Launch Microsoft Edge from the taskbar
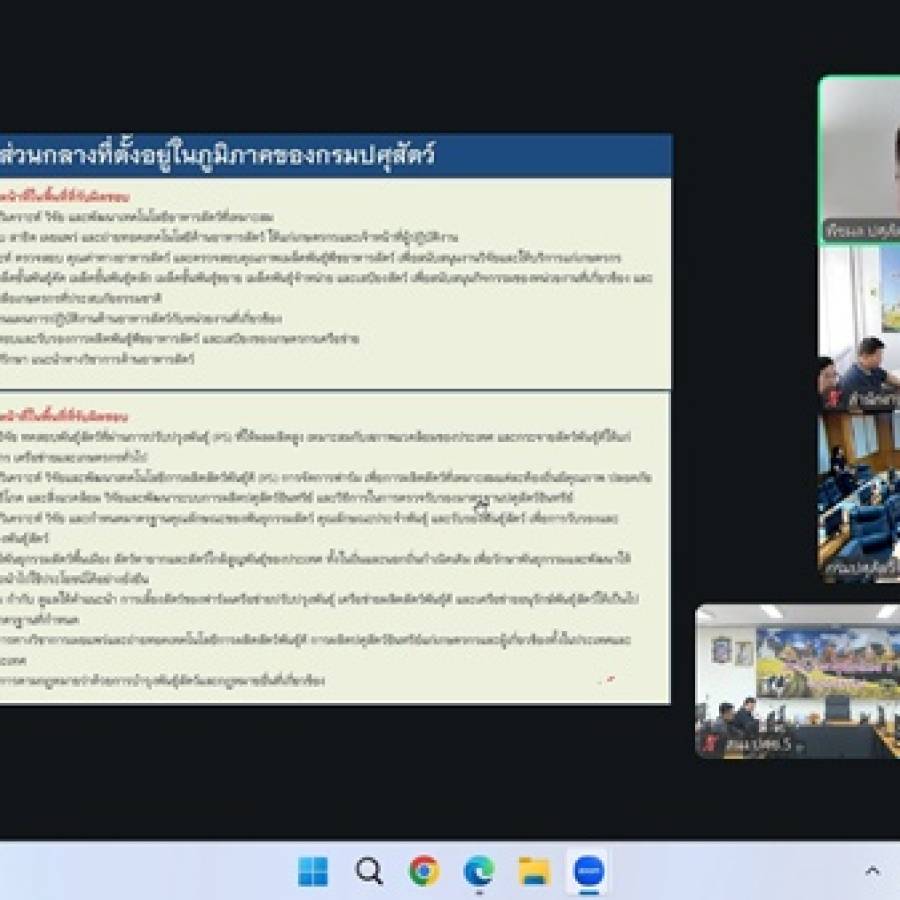 pyautogui.click(x=479, y=871)
